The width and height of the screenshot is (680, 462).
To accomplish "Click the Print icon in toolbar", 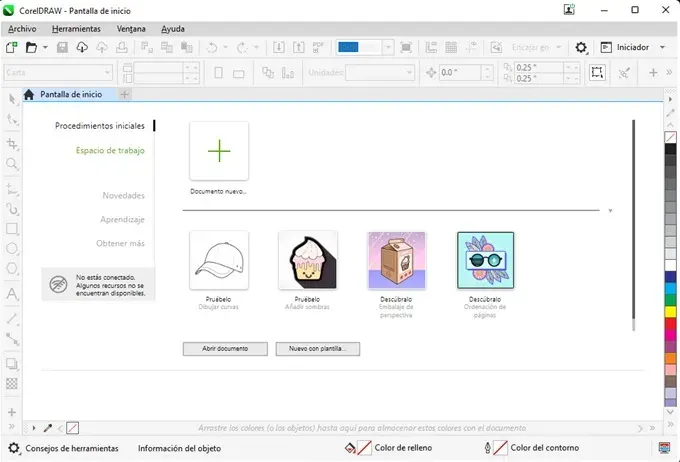I will 122,47.
